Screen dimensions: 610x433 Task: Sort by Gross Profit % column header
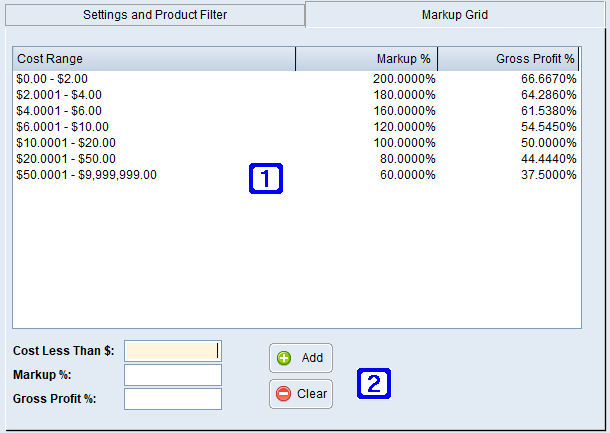pyautogui.click(x=509, y=59)
